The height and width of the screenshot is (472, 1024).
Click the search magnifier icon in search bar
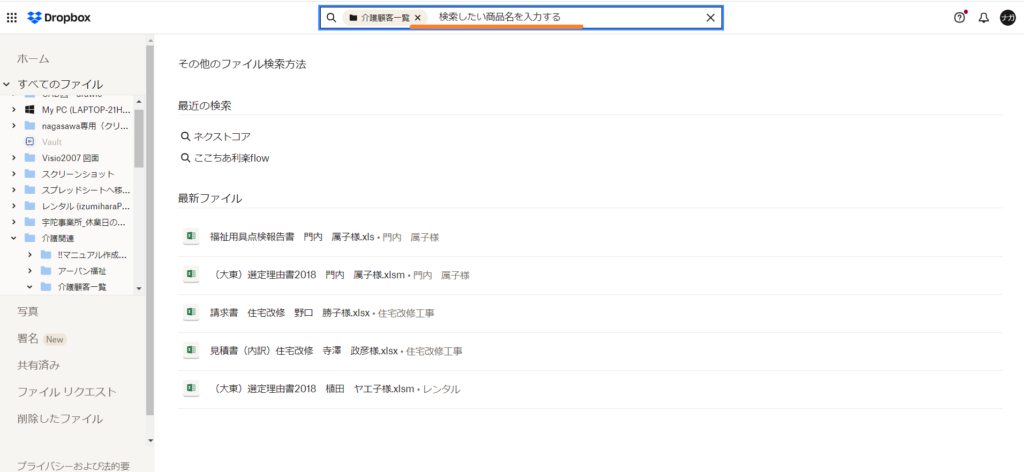(x=331, y=18)
